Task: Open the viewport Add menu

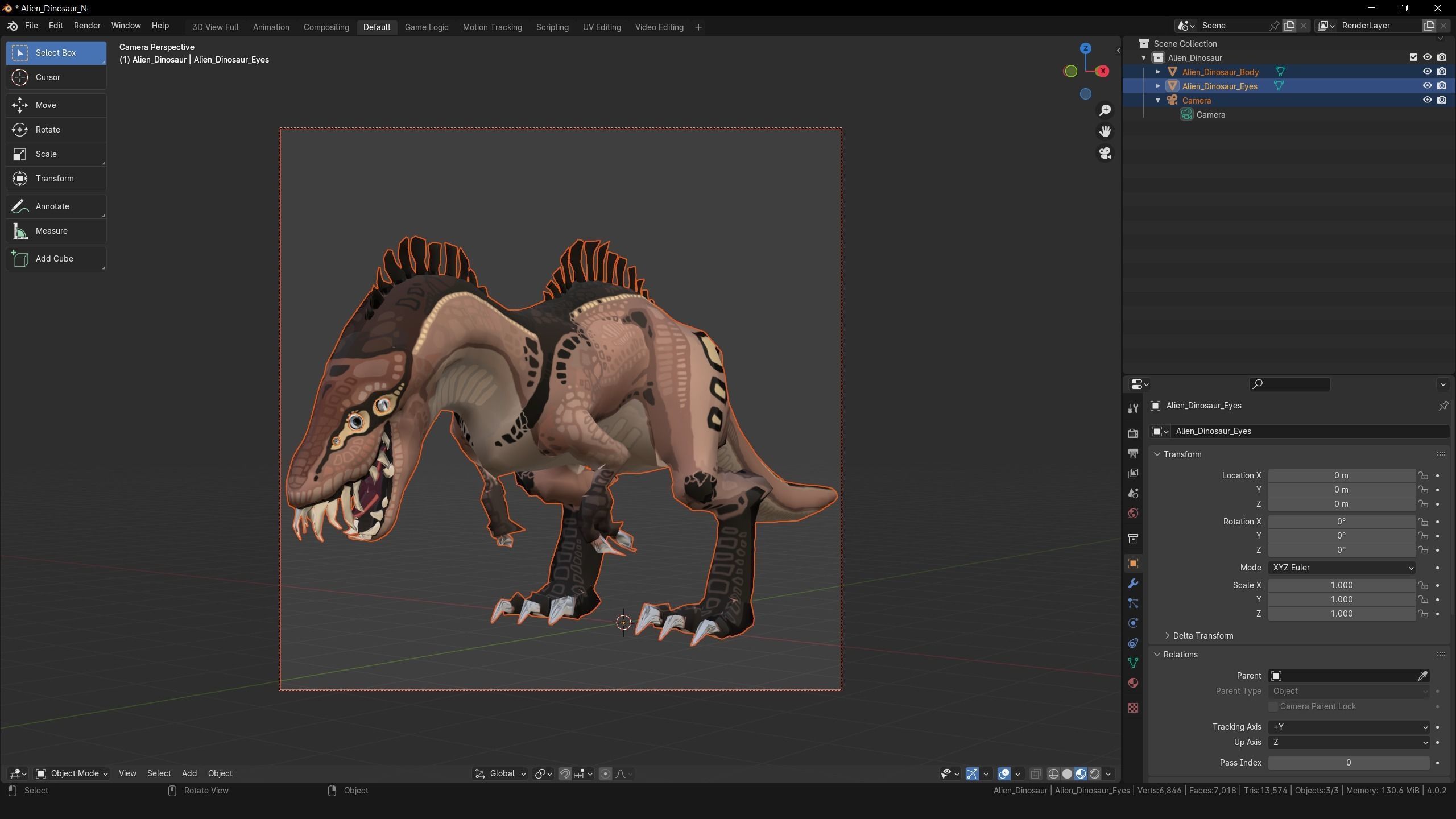Action: point(189,774)
